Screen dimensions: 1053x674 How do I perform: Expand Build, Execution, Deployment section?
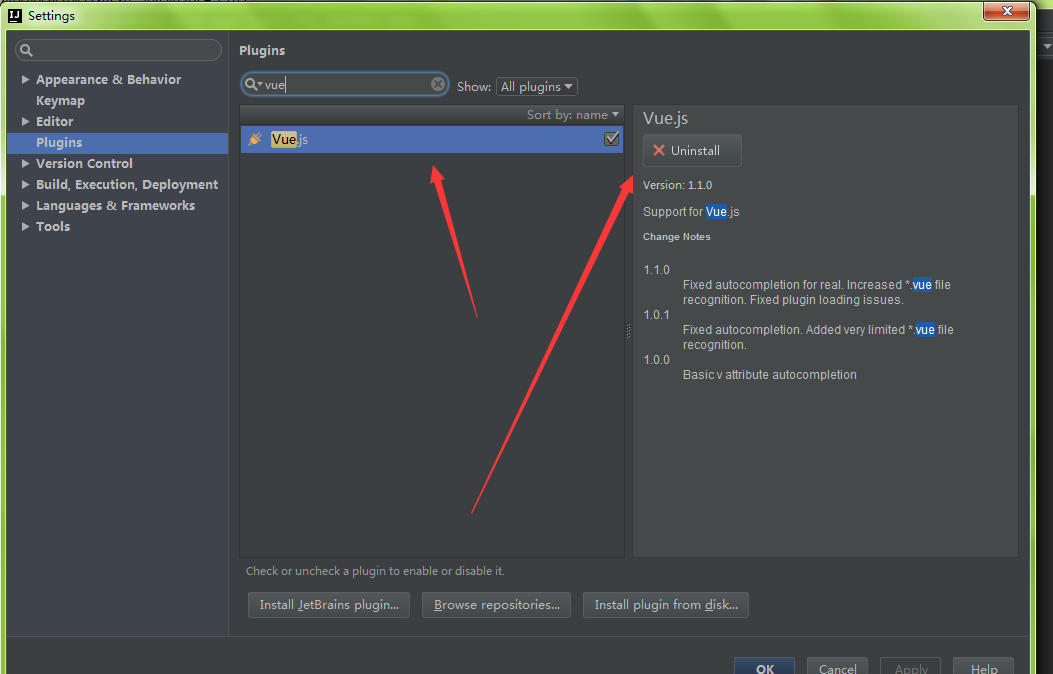click(x=25, y=184)
